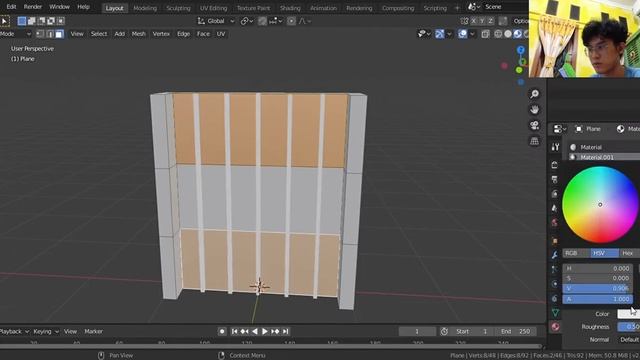Toggle Z axis mirror

point(491,21)
